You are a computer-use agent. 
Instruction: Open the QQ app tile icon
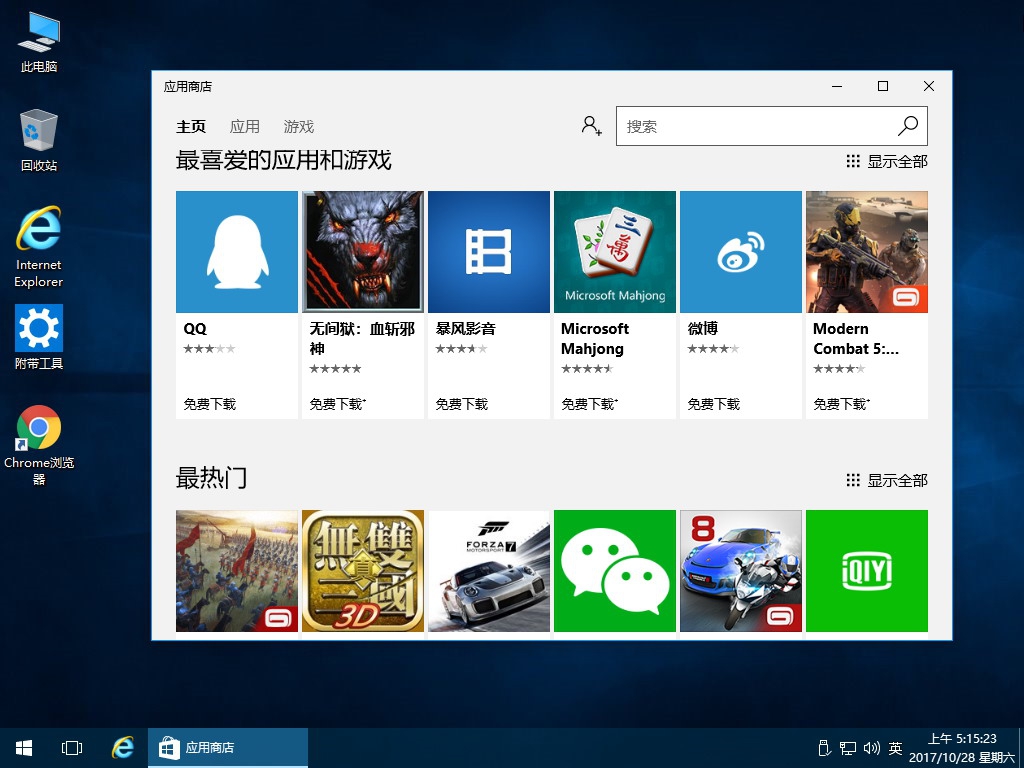pyautogui.click(x=236, y=251)
